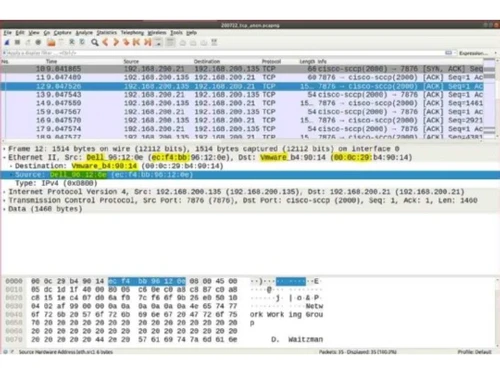This screenshot has height=375, width=500.
Task: Apply display filter arrow button
Action: (x=448, y=53)
